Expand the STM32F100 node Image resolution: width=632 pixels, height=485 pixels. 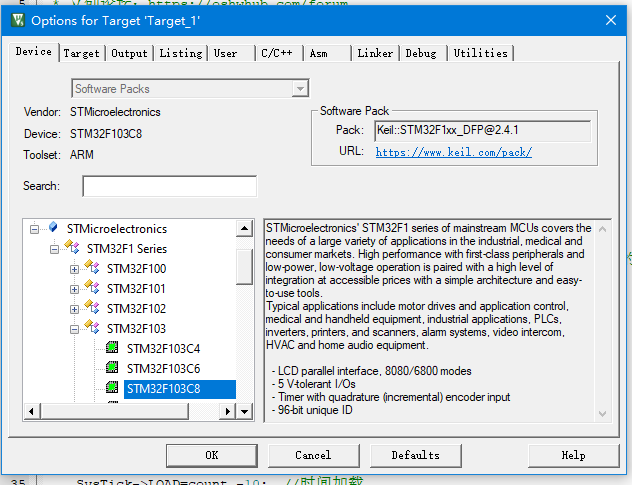[75, 269]
